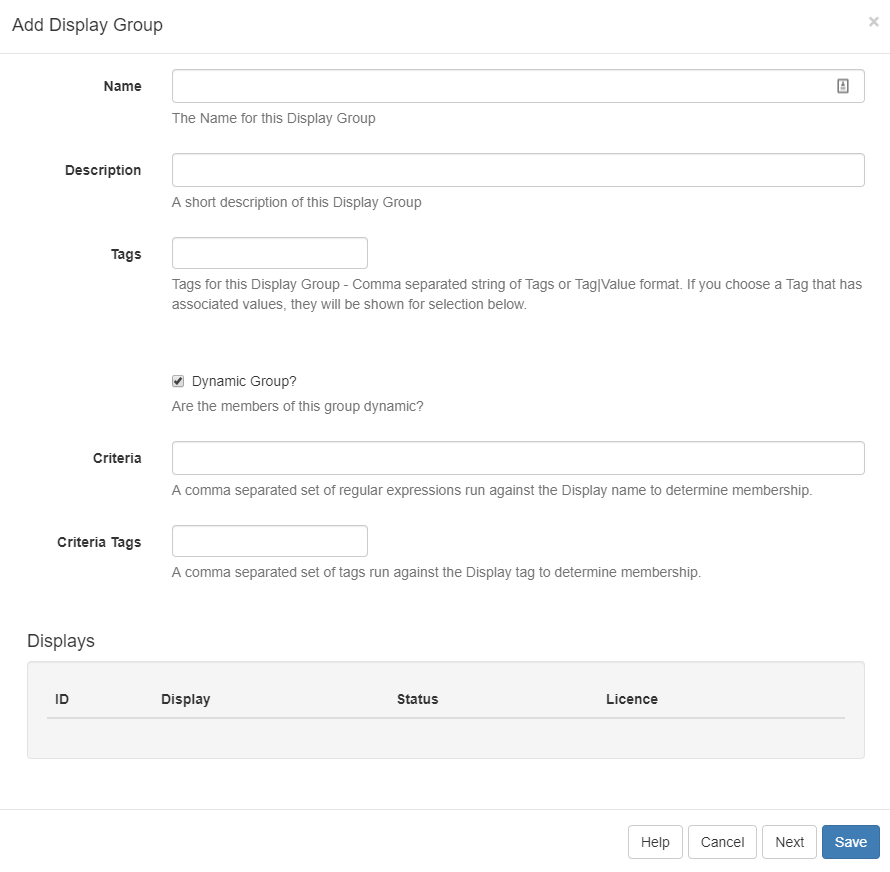This screenshot has height=872, width=890.
Task: Click the Criteria Tags input field
Action: click(269, 540)
